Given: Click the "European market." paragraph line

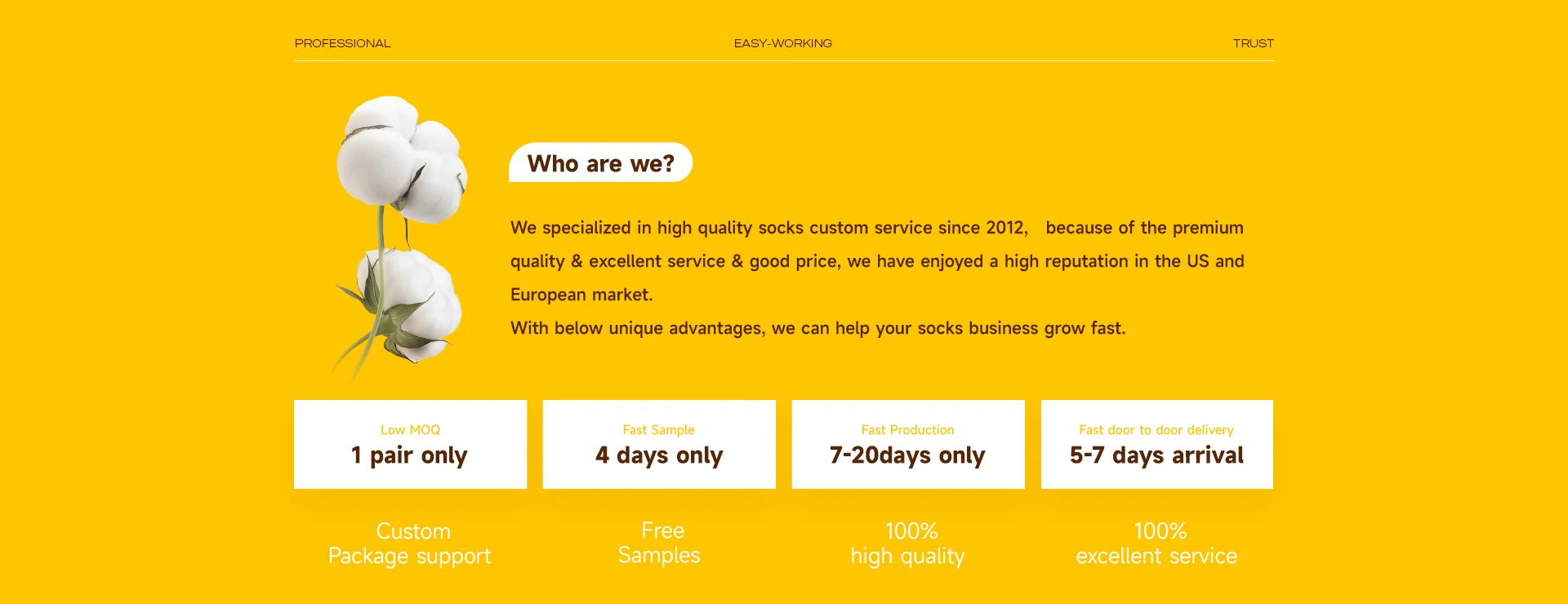Looking at the screenshot, I should coord(581,295).
